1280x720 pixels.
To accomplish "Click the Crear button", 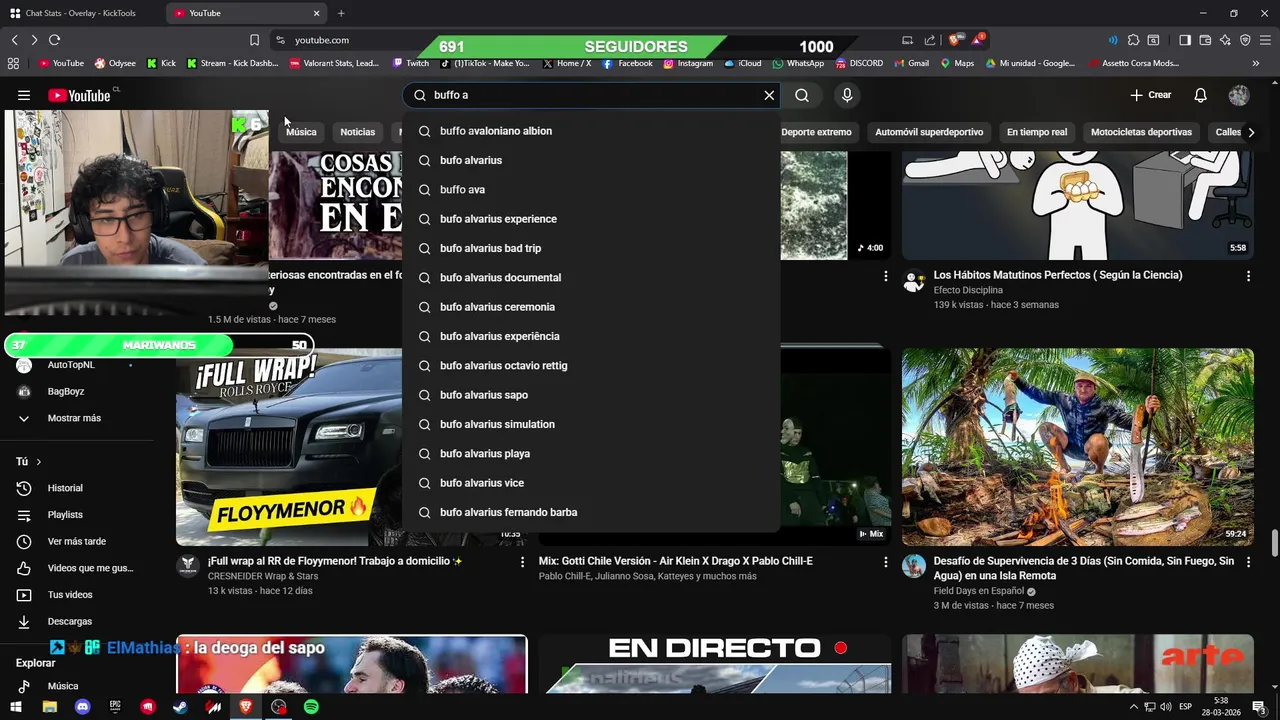I will (x=1150, y=95).
